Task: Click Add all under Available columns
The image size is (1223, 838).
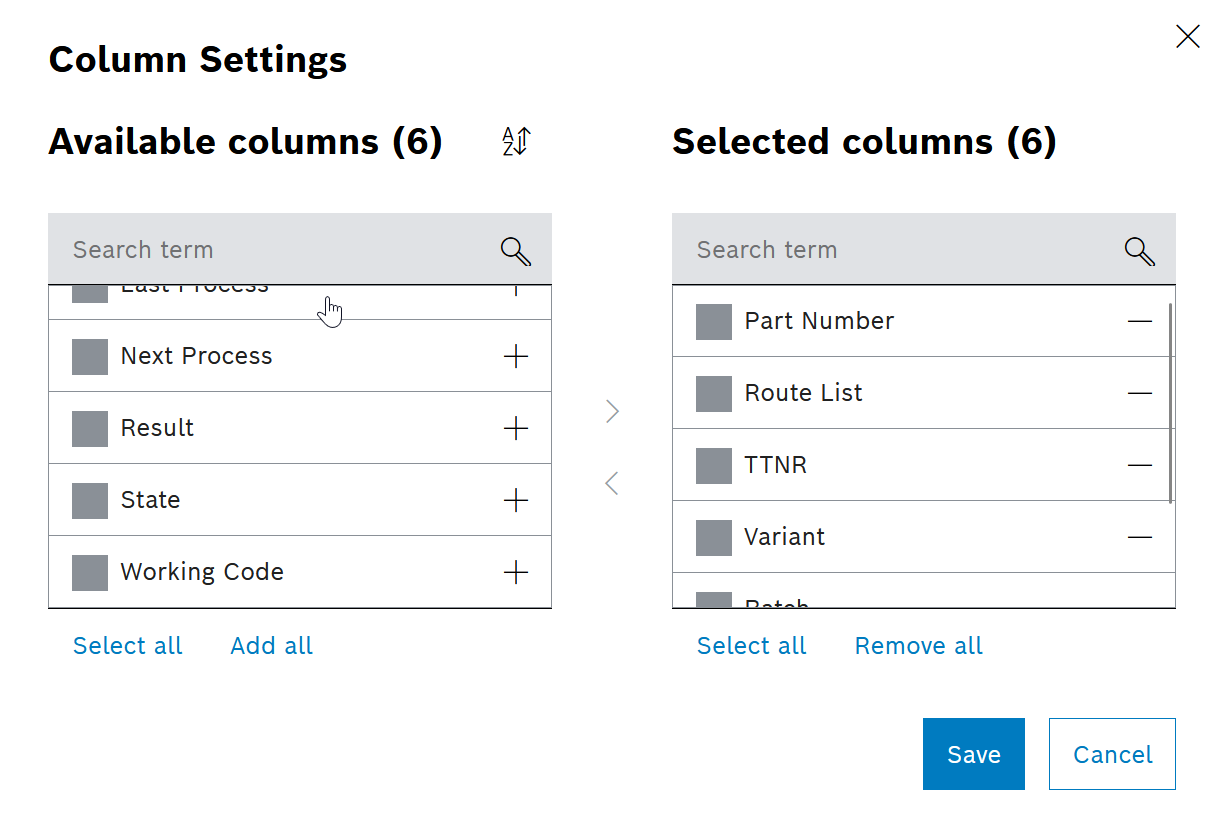Action: tap(271, 645)
